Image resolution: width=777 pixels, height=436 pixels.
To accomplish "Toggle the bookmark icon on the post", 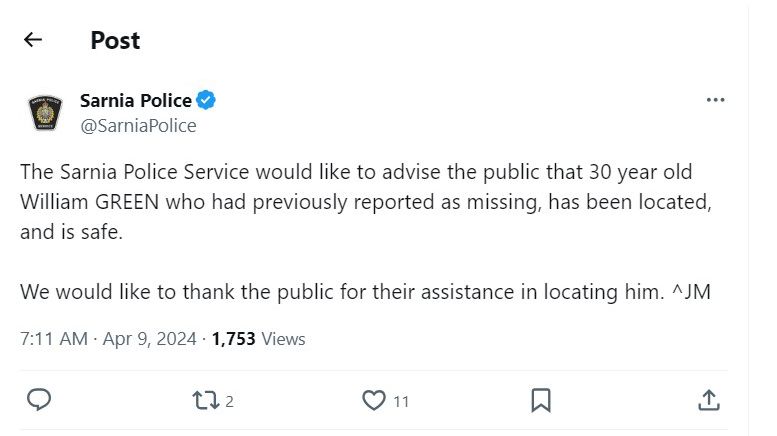I will pyautogui.click(x=540, y=401).
